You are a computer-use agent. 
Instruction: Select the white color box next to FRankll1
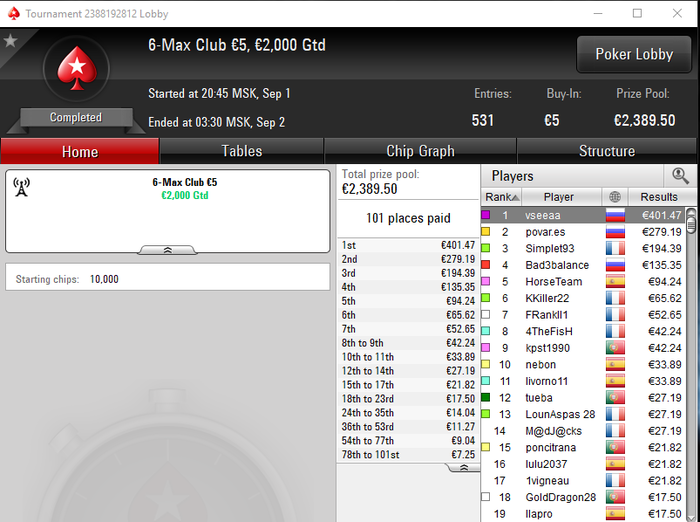click(x=486, y=315)
